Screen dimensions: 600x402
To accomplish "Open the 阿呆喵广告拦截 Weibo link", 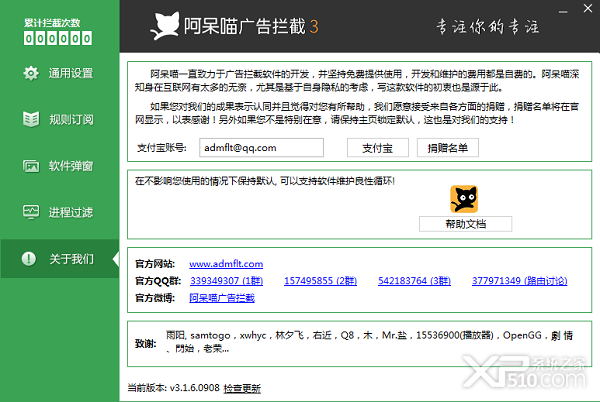I will [x=222, y=298].
